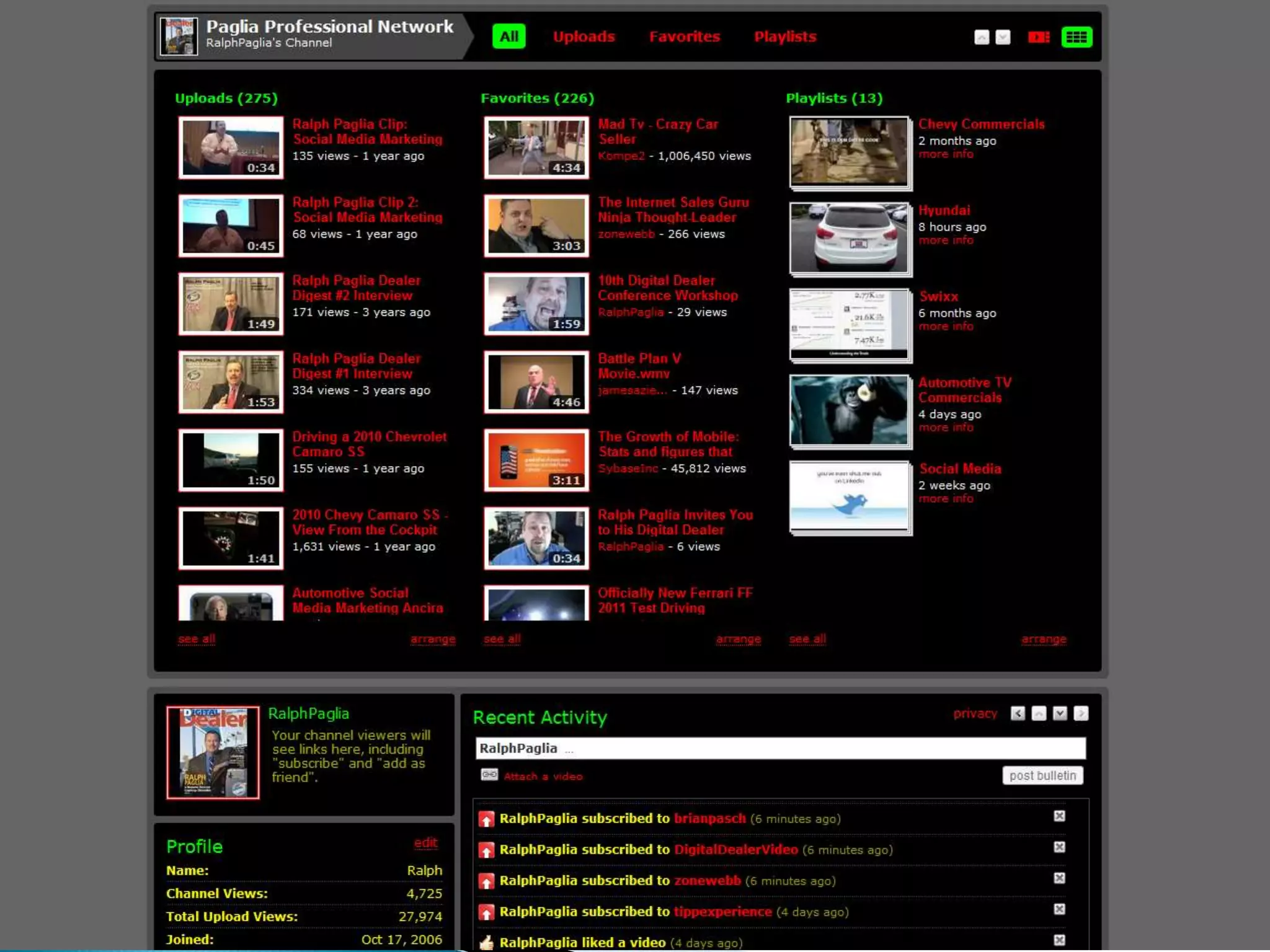Viewport: 1270px width, 952px height.
Task: Click see all under Playlists
Action: point(807,639)
